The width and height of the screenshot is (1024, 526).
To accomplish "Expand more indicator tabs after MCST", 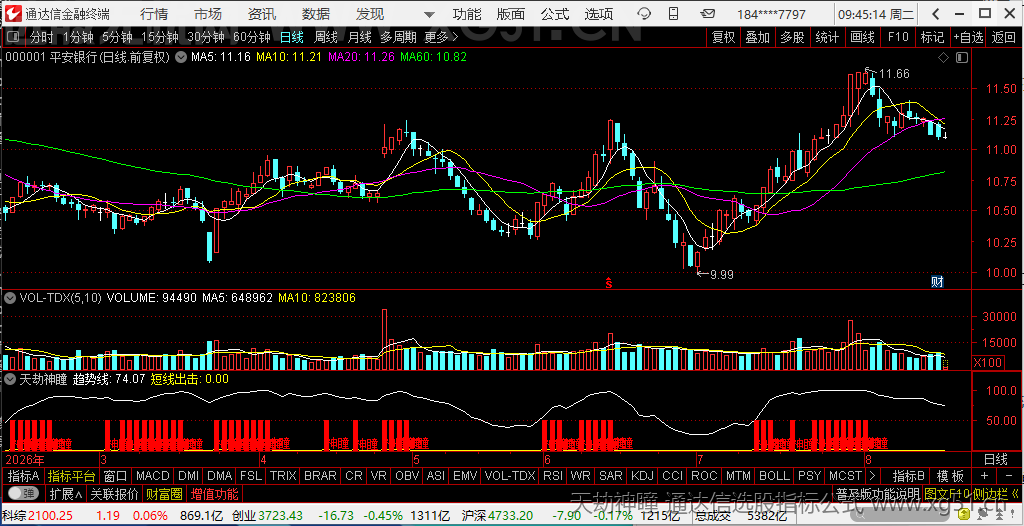I will coord(872,476).
